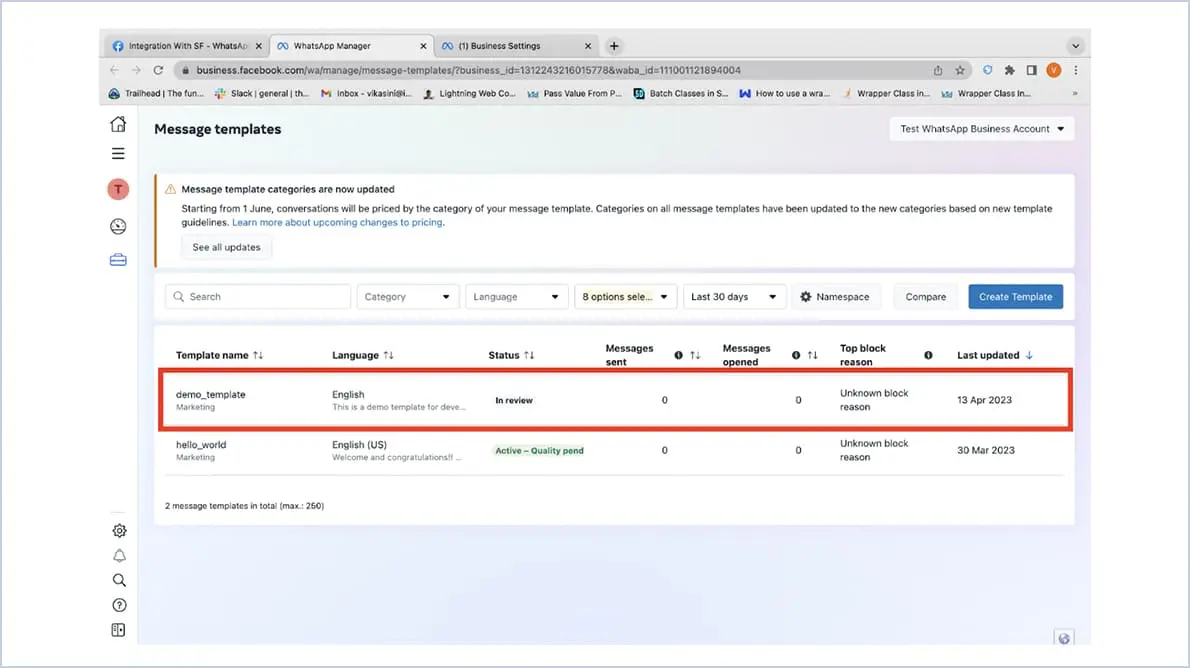Viewport: 1190px width, 668px height.
Task: Click the share page icon in address bar
Action: point(938,70)
